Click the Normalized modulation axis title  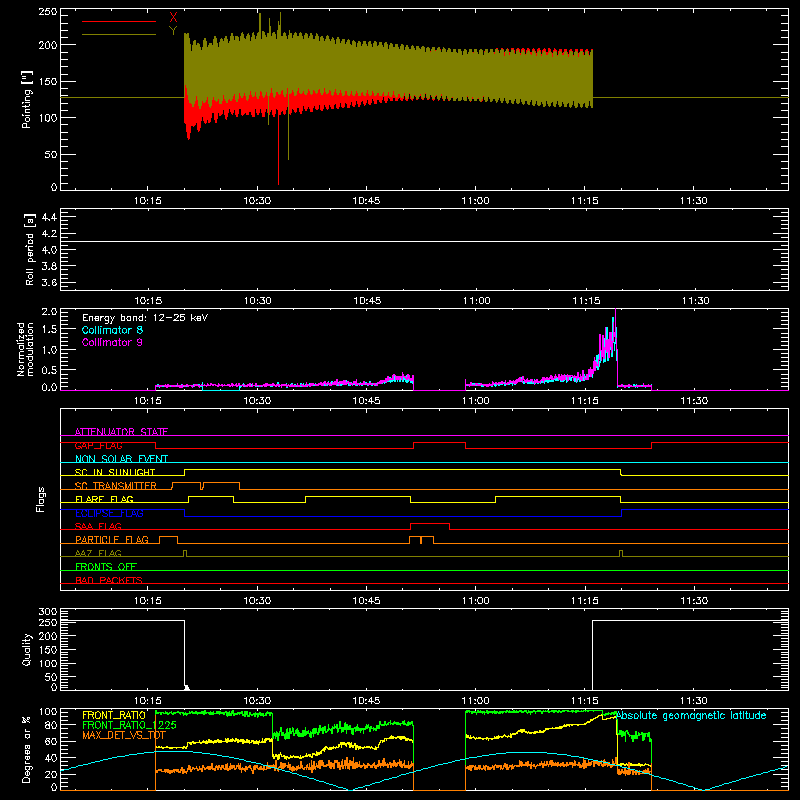click(x=26, y=349)
